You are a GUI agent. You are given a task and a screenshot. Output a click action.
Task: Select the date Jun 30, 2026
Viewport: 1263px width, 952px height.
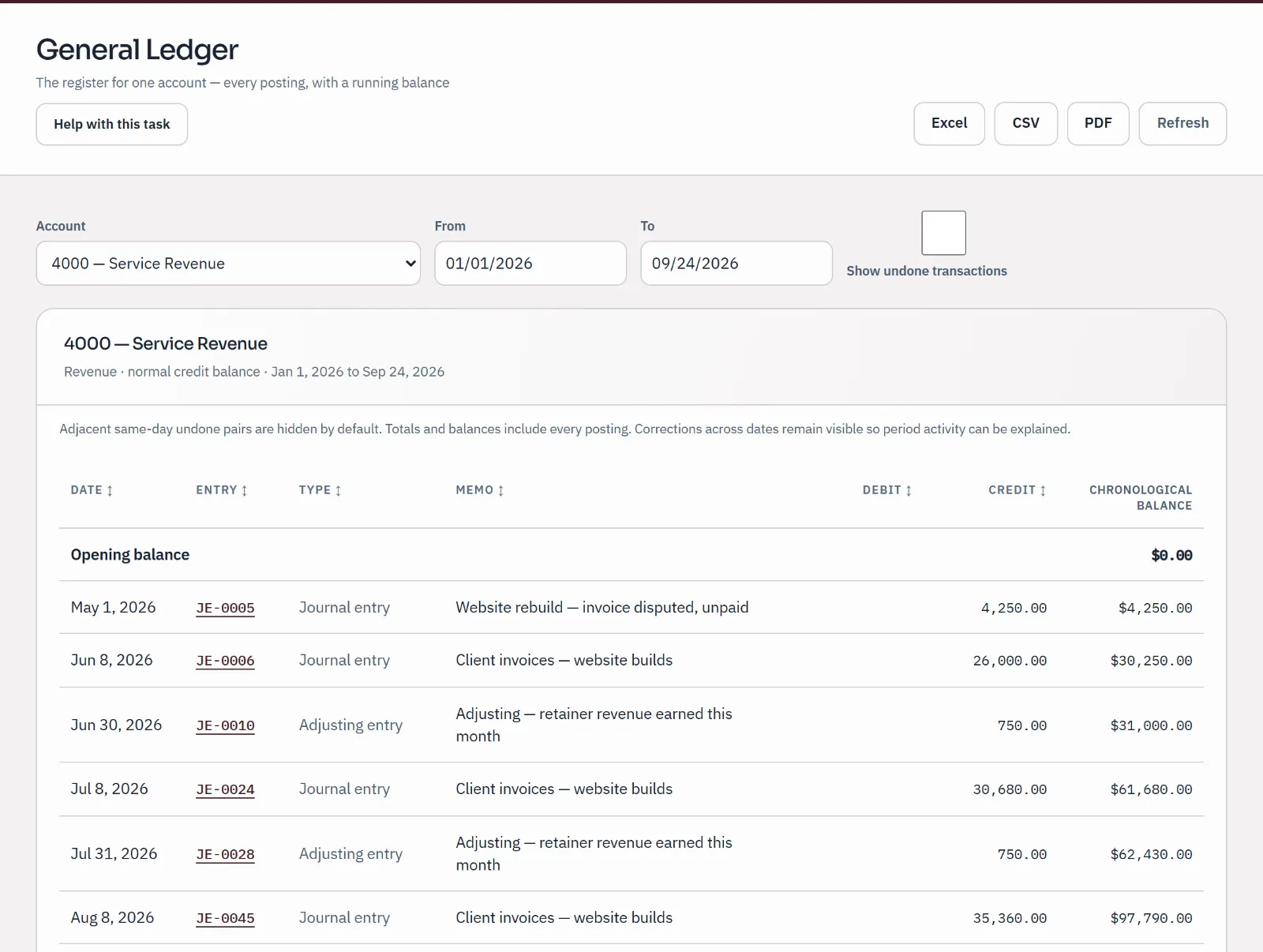116,725
